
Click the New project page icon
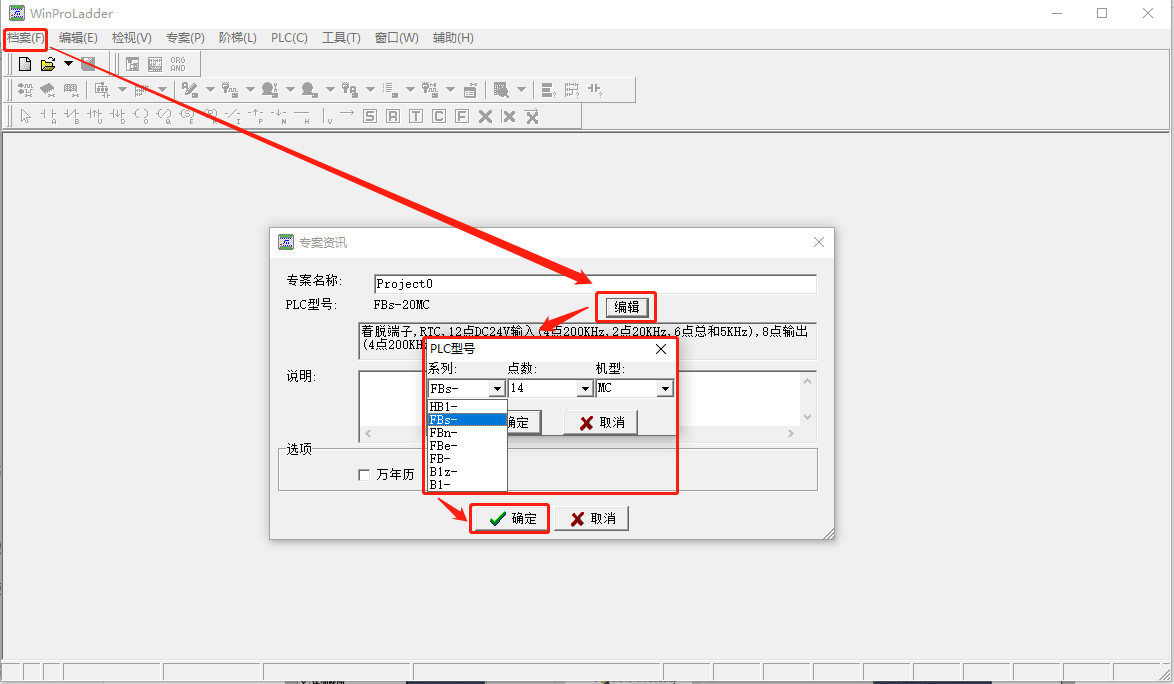(x=25, y=64)
